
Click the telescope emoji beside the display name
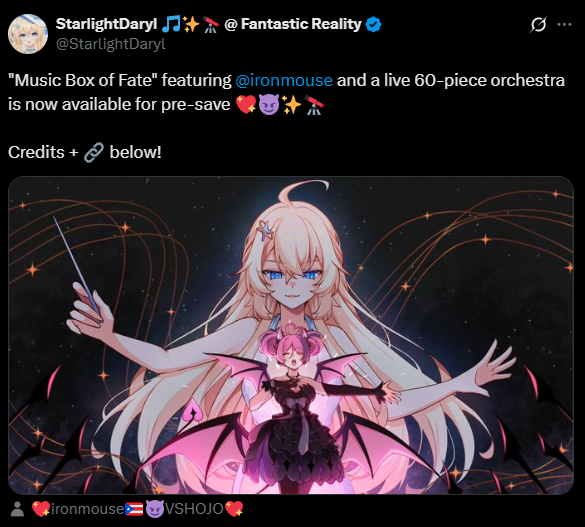(x=211, y=25)
